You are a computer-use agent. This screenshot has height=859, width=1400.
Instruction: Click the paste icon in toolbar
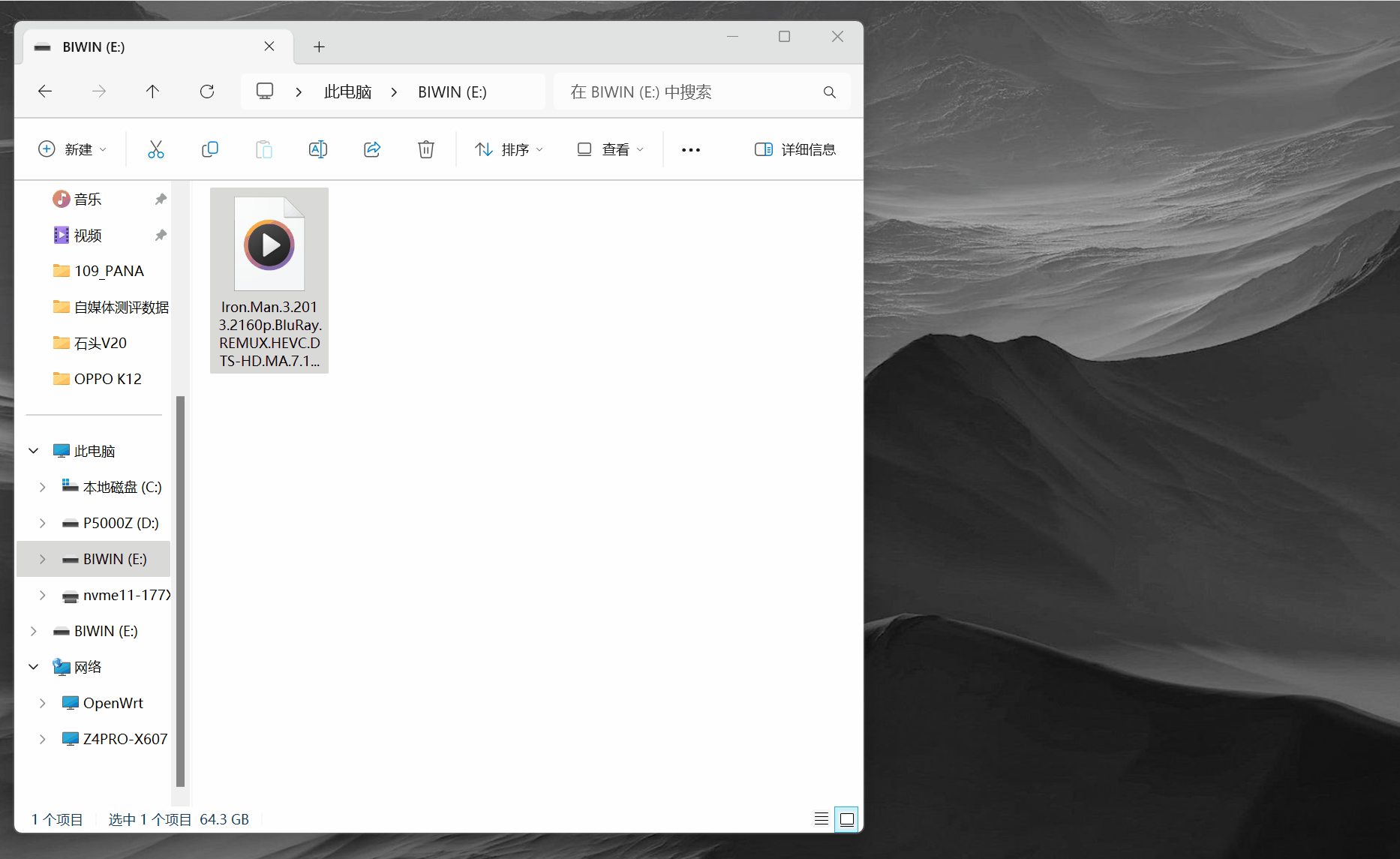point(264,149)
